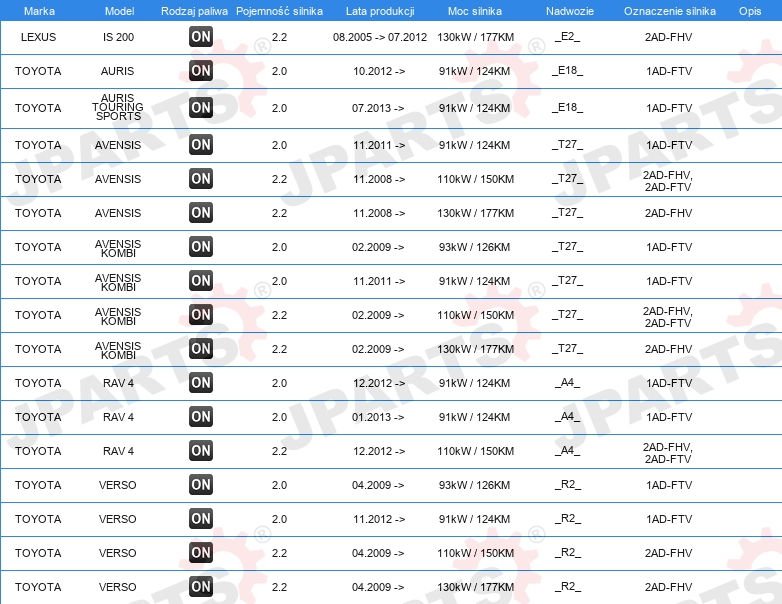
Task: Click the Pojemność silnika column header
Action: [279, 11]
